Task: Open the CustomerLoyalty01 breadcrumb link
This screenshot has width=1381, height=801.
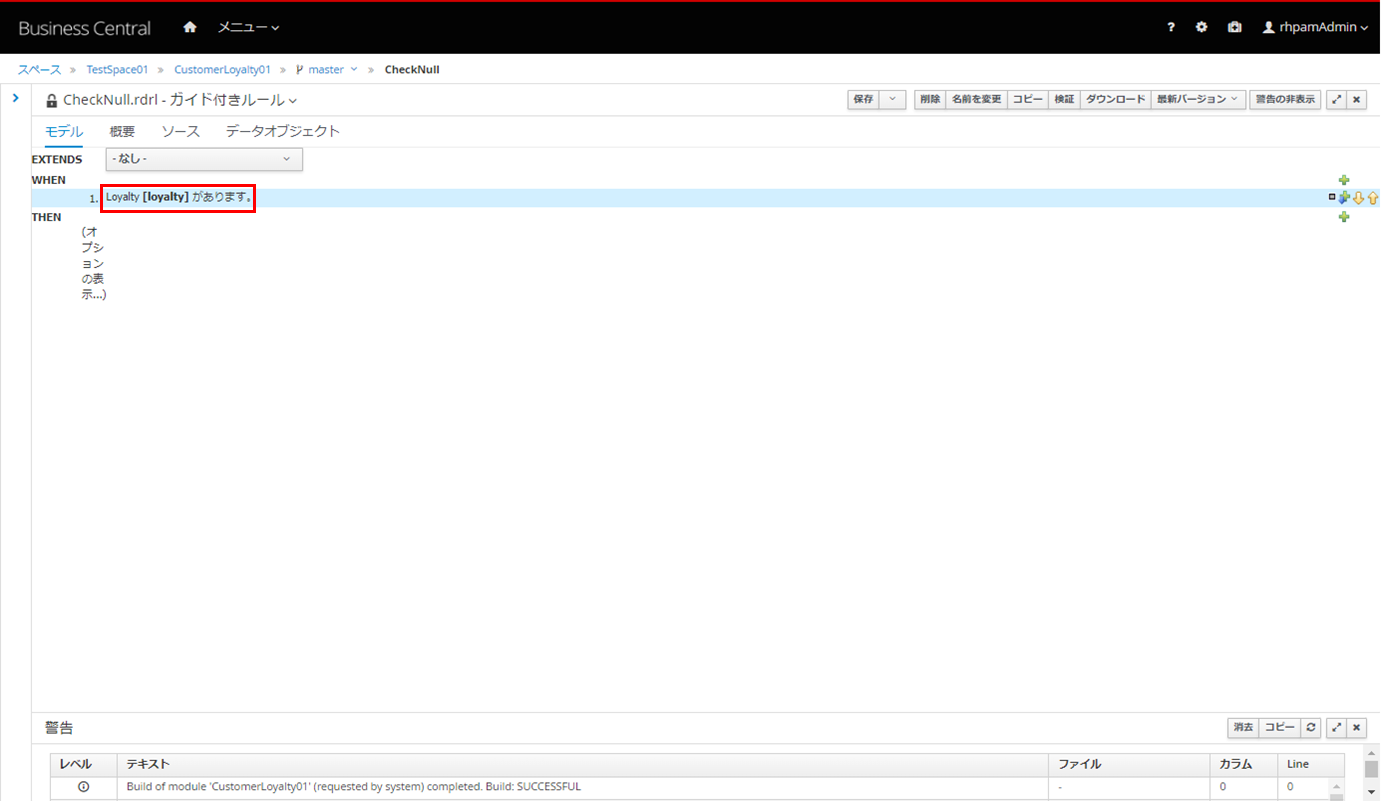Action: pyautogui.click(x=222, y=70)
